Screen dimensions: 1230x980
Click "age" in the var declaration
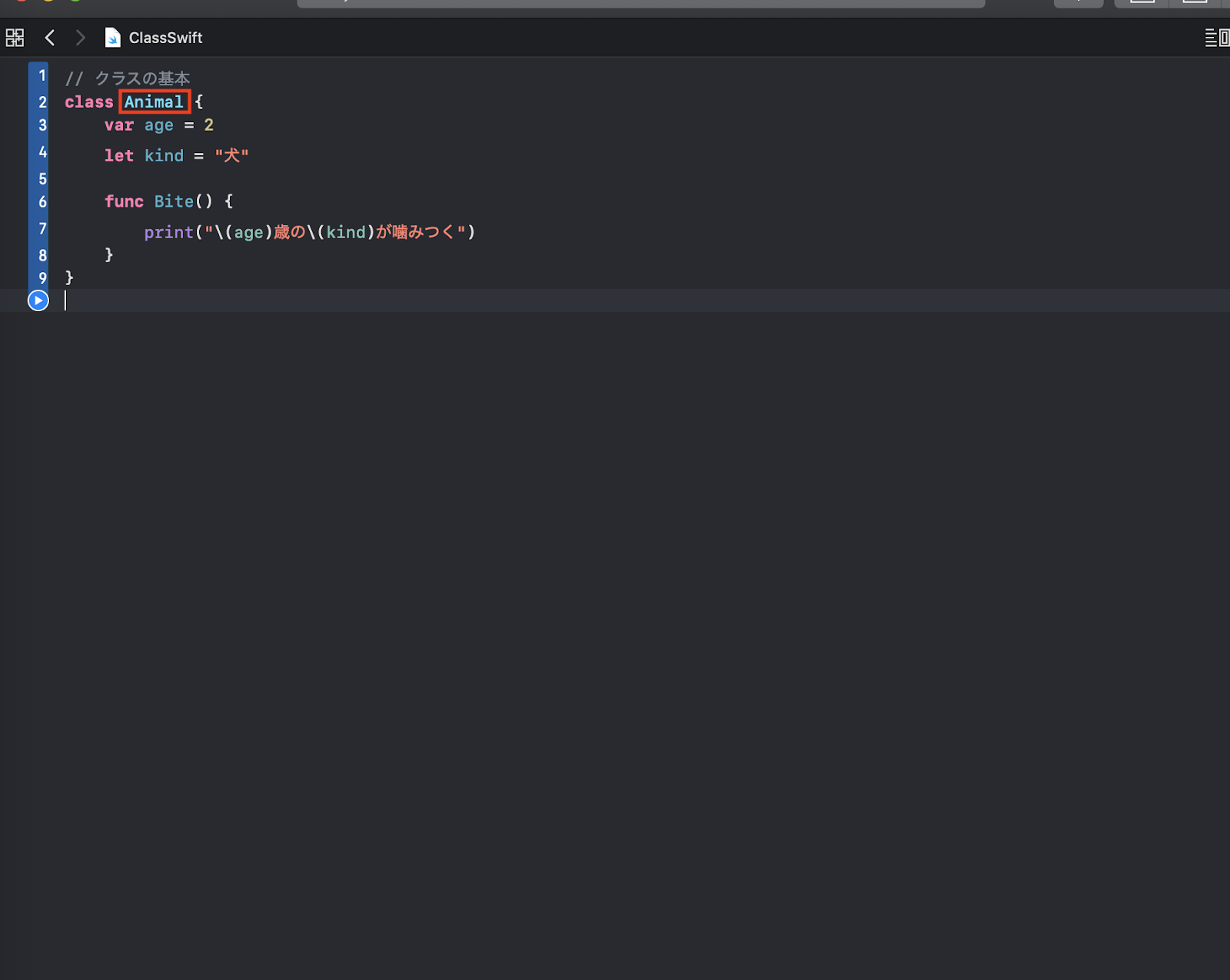point(159,126)
